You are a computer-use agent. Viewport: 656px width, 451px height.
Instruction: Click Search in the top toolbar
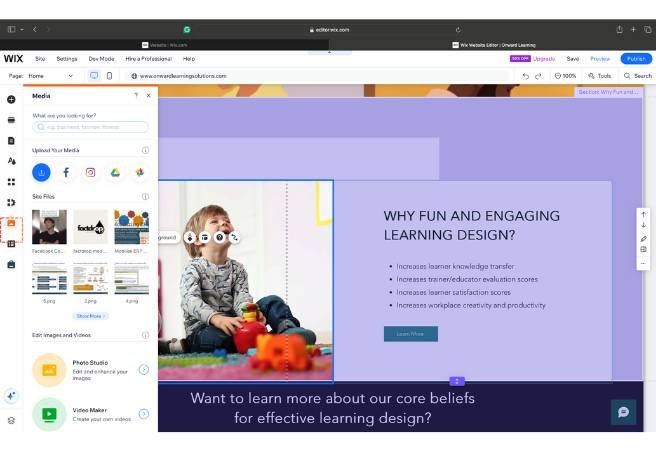coord(638,76)
